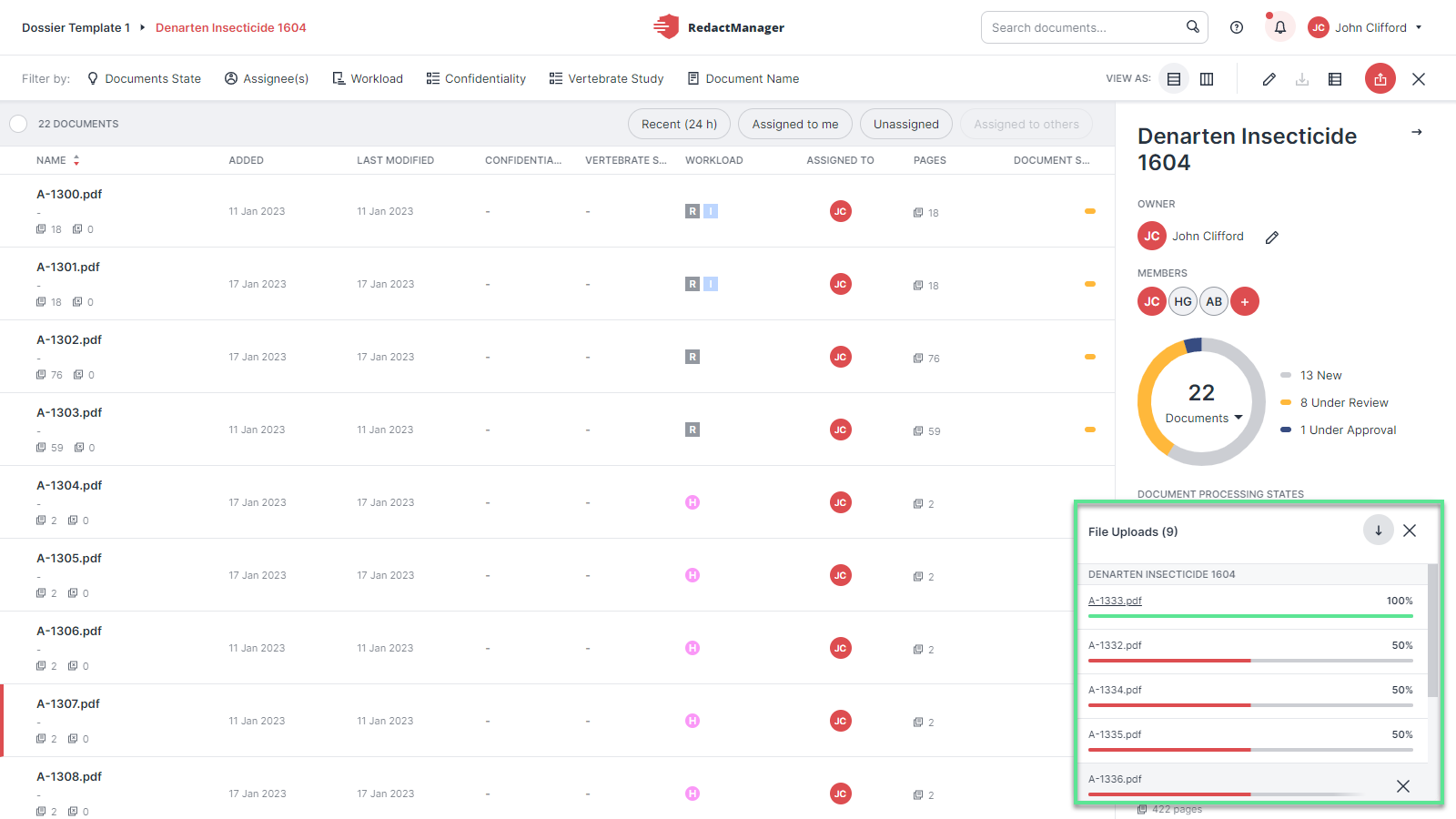
Task: Switch to column workflow view
Action: tap(1207, 79)
